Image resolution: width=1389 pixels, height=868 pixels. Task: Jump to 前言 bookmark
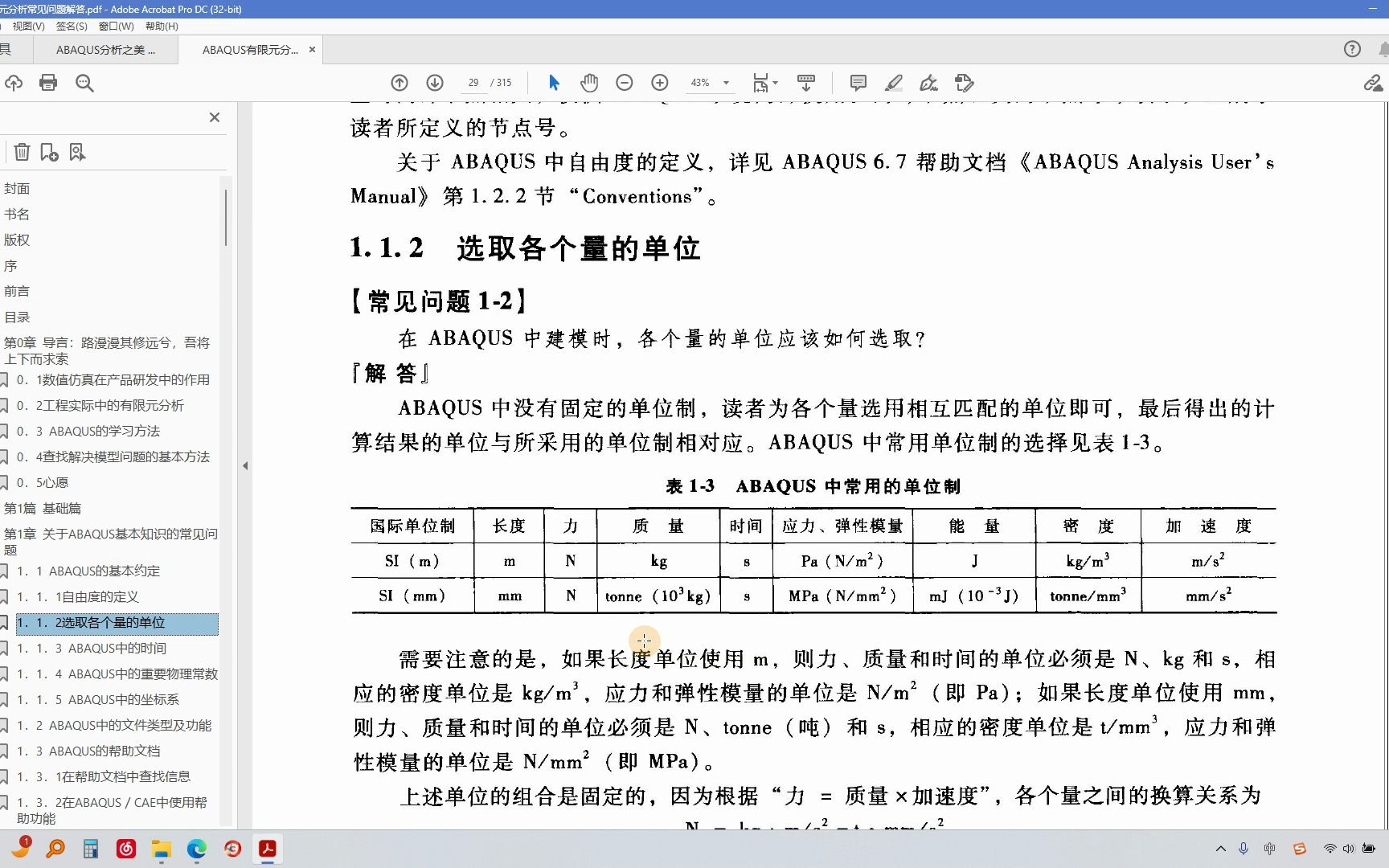point(17,291)
